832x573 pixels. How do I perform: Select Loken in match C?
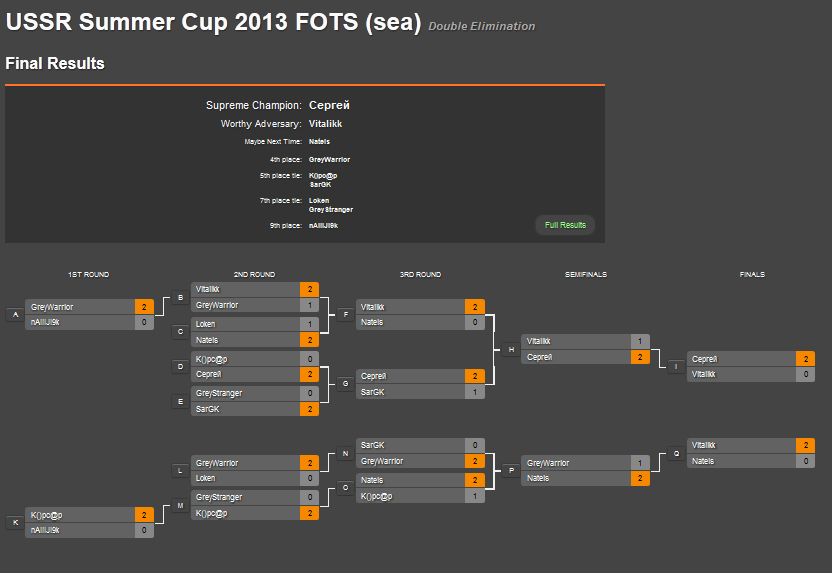(205, 324)
